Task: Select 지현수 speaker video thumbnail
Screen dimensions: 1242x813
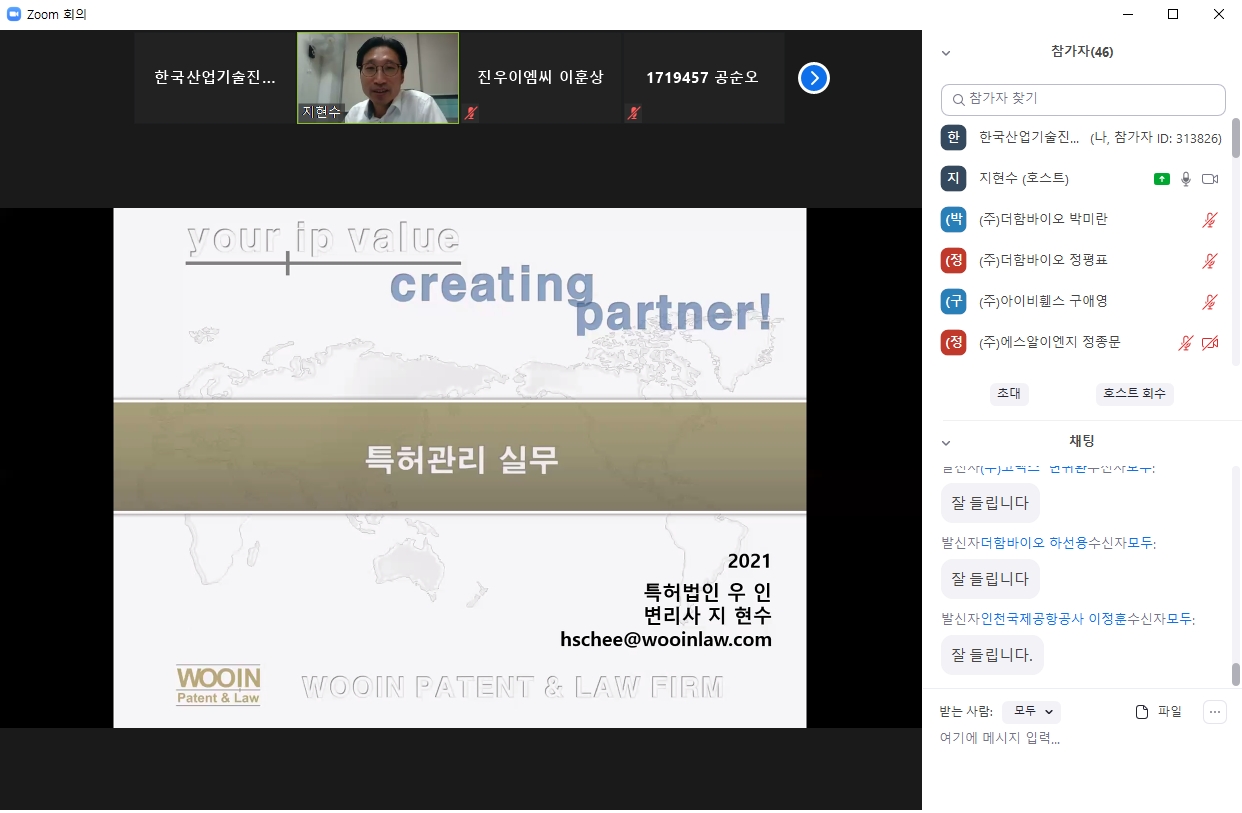Action: (x=378, y=78)
